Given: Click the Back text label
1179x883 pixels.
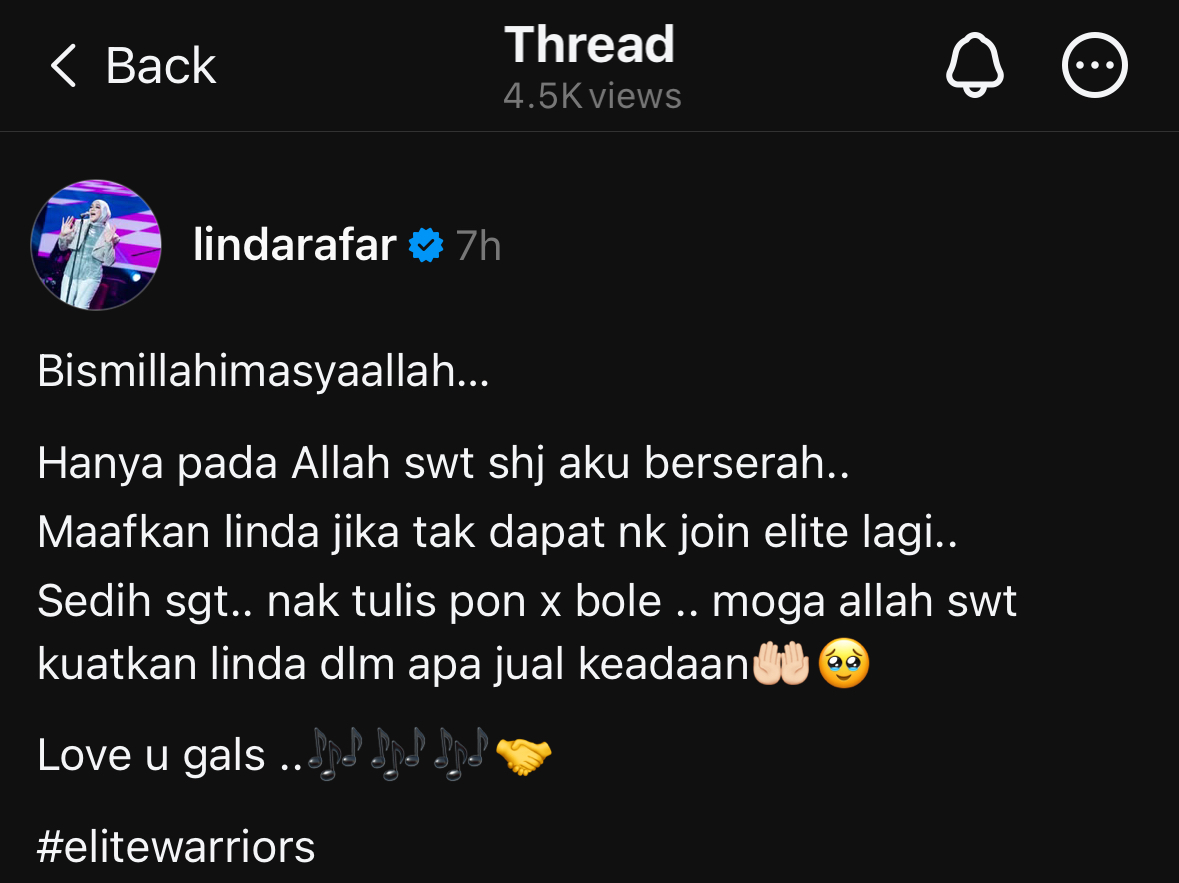Looking at the screenshot, I should coord(161,65).
